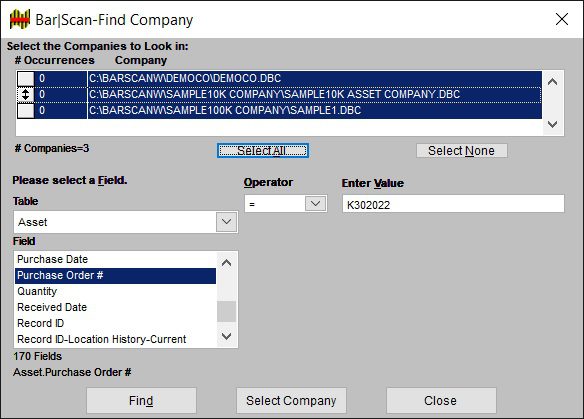Select the SAMPLE100K COMPANY\SAMPLE1.DBC path row
The width and height of the screenshot is (584, 419).
pos(315,111)
